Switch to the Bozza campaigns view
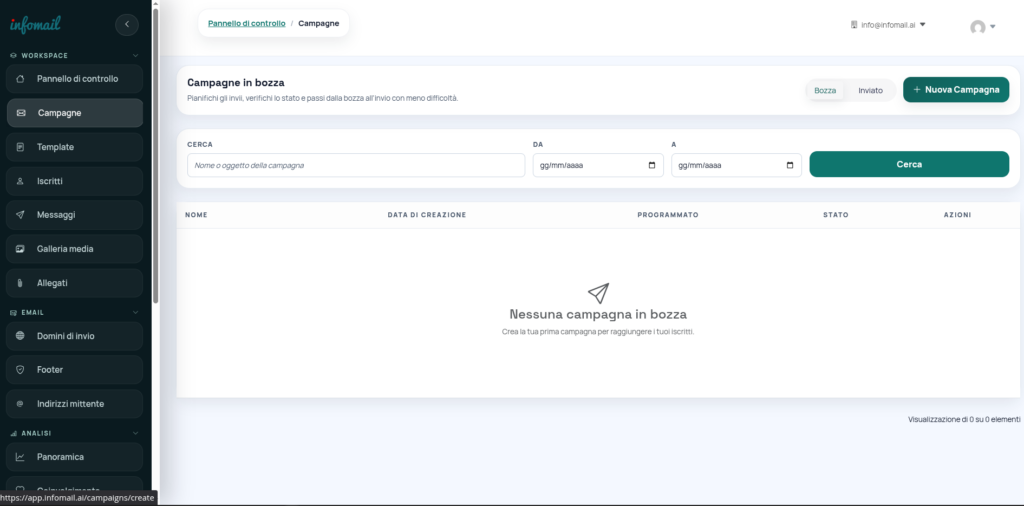This screenshot has height=506, width=1024. pos(825,90)
